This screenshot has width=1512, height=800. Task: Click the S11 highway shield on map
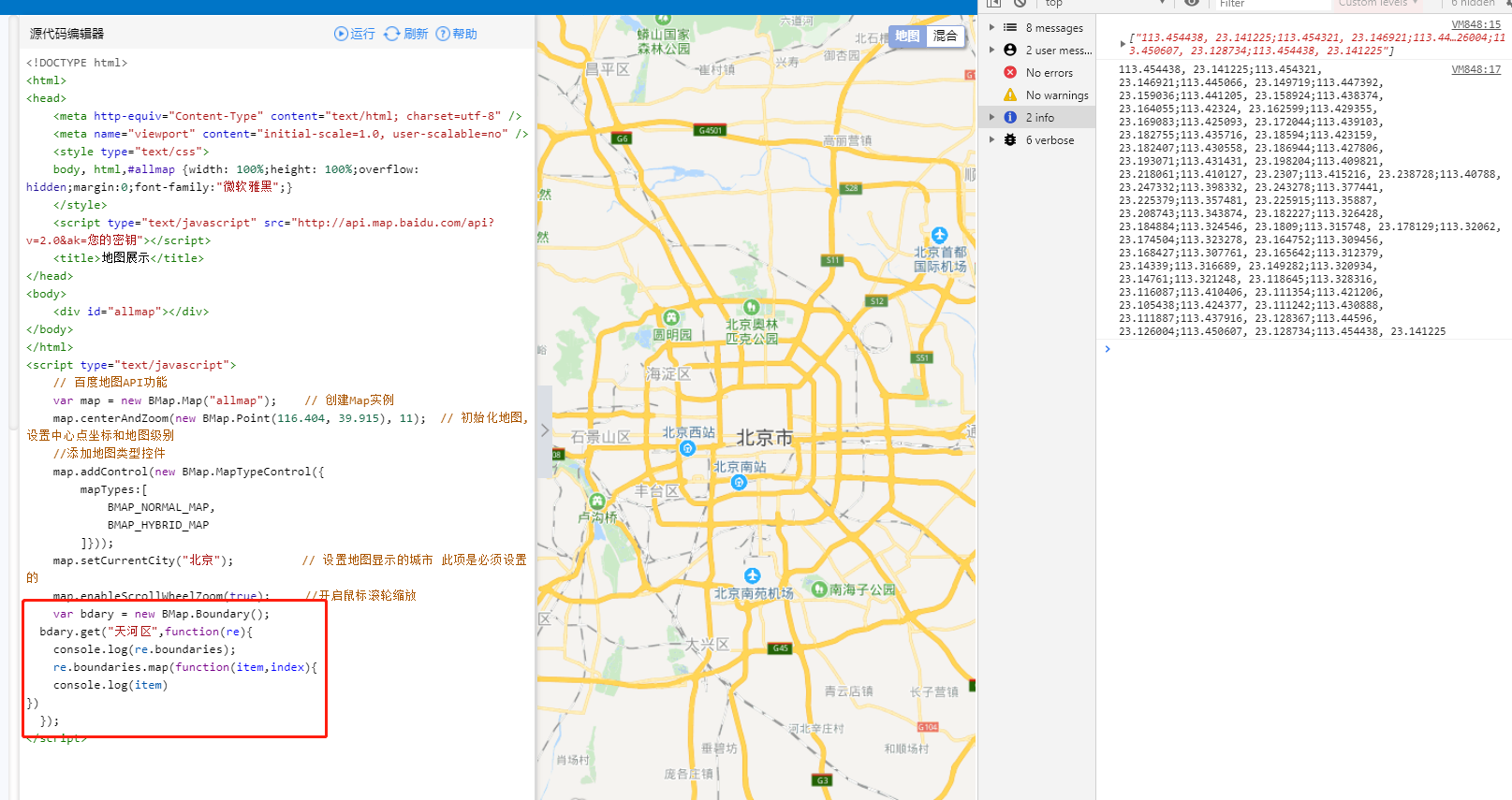(832, 260)
